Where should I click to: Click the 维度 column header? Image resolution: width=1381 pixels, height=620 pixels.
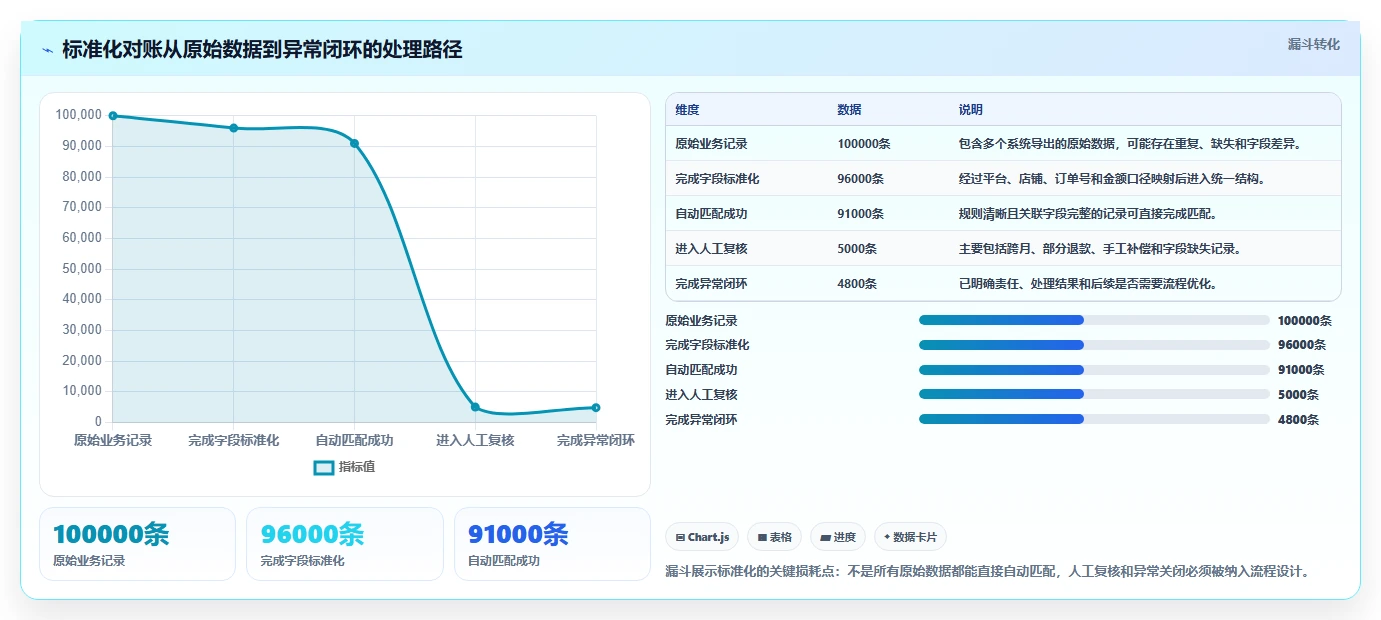coord(687,110)
